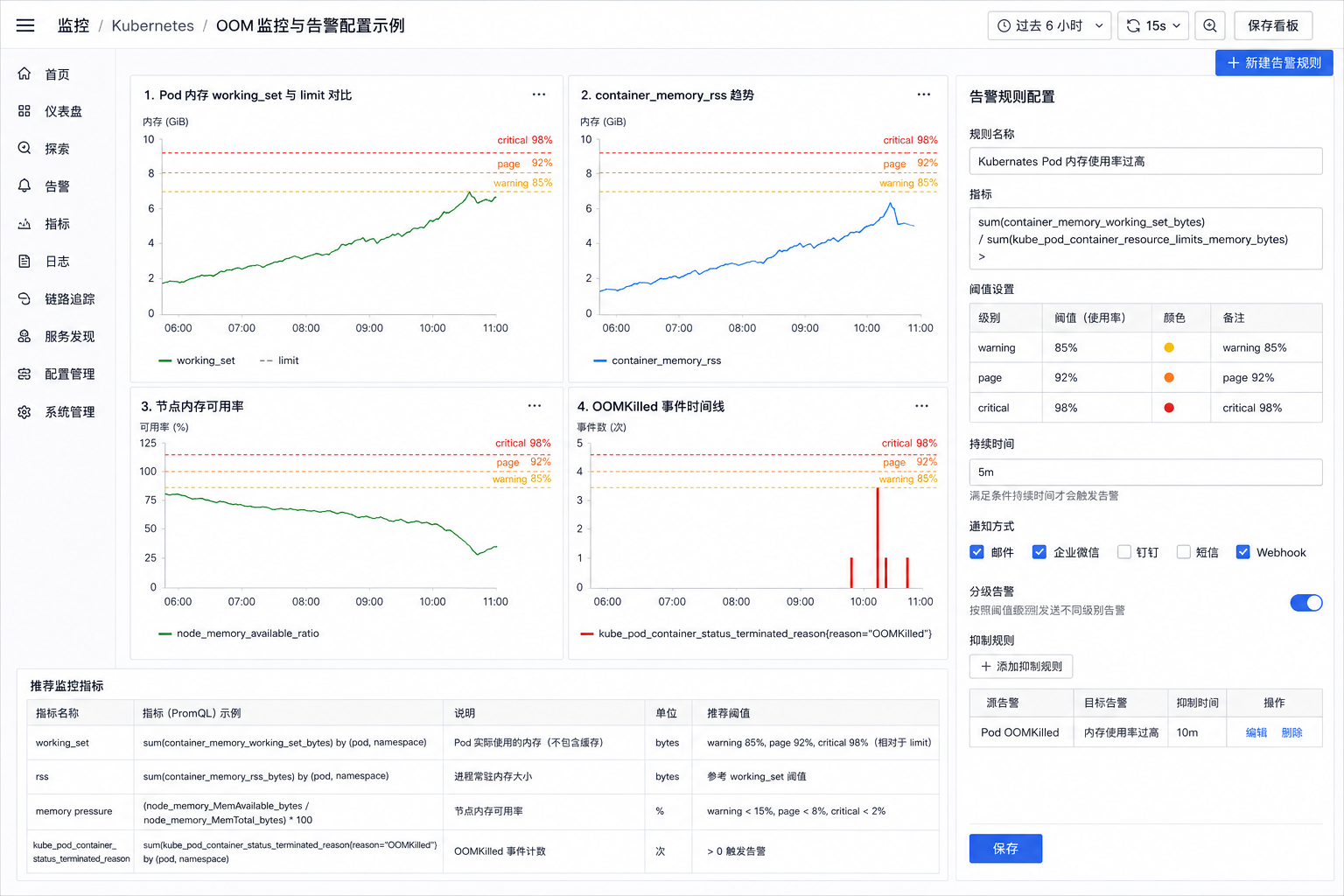
Task: Toggle Webhook notification checkbox
Action: (1242, 552)
